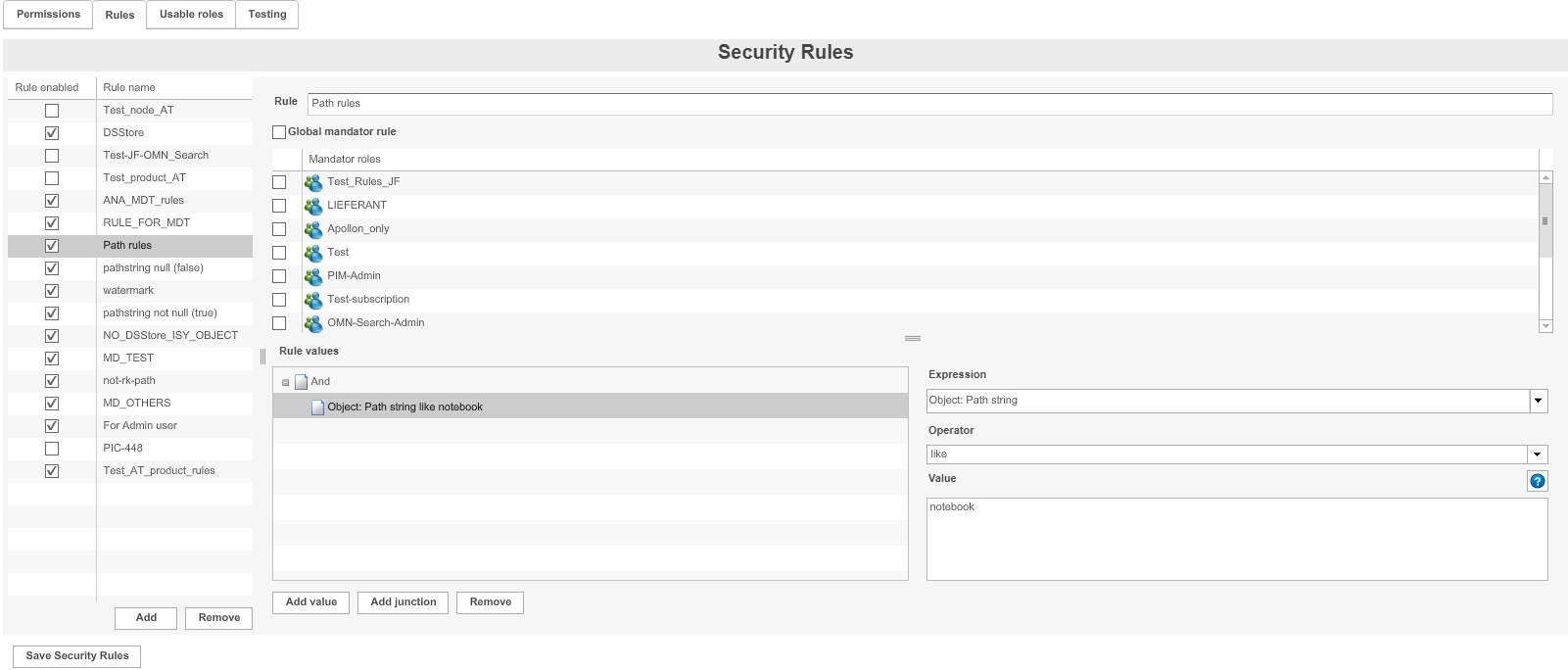1568x670 pixels.
Task: Toggle the Path rules enabled checkbox
Action: 52,246
